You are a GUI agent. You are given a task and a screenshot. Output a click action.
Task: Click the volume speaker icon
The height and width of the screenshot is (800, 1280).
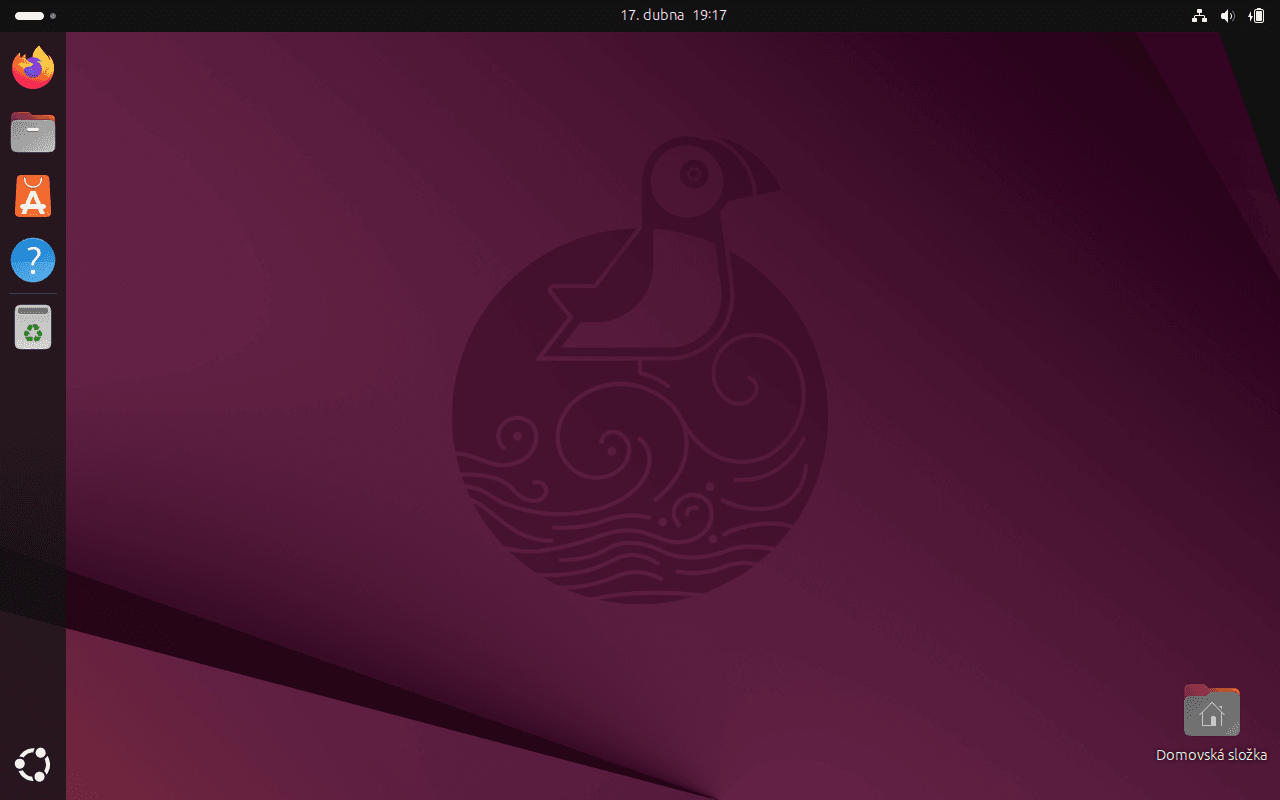tap(1228, 16)
